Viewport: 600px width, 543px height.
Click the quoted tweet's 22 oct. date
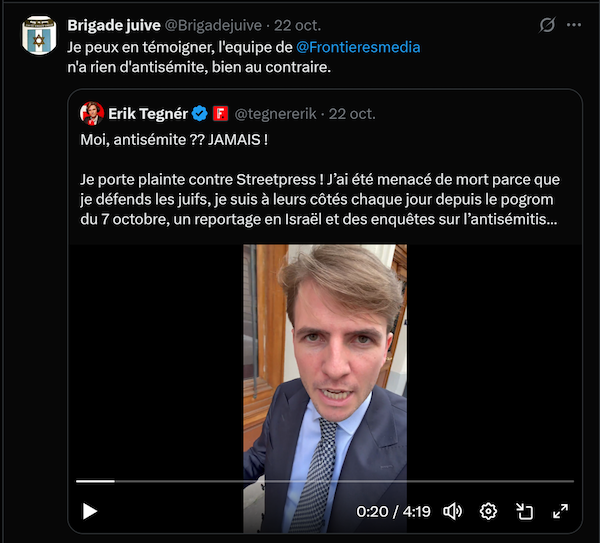pyautogui.click(x=352, y=113)
